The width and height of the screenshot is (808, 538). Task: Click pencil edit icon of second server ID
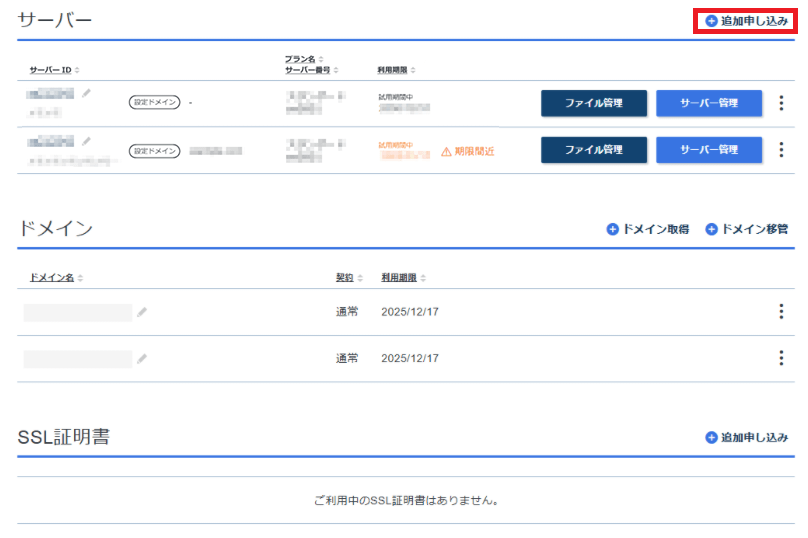click(87, 141)
